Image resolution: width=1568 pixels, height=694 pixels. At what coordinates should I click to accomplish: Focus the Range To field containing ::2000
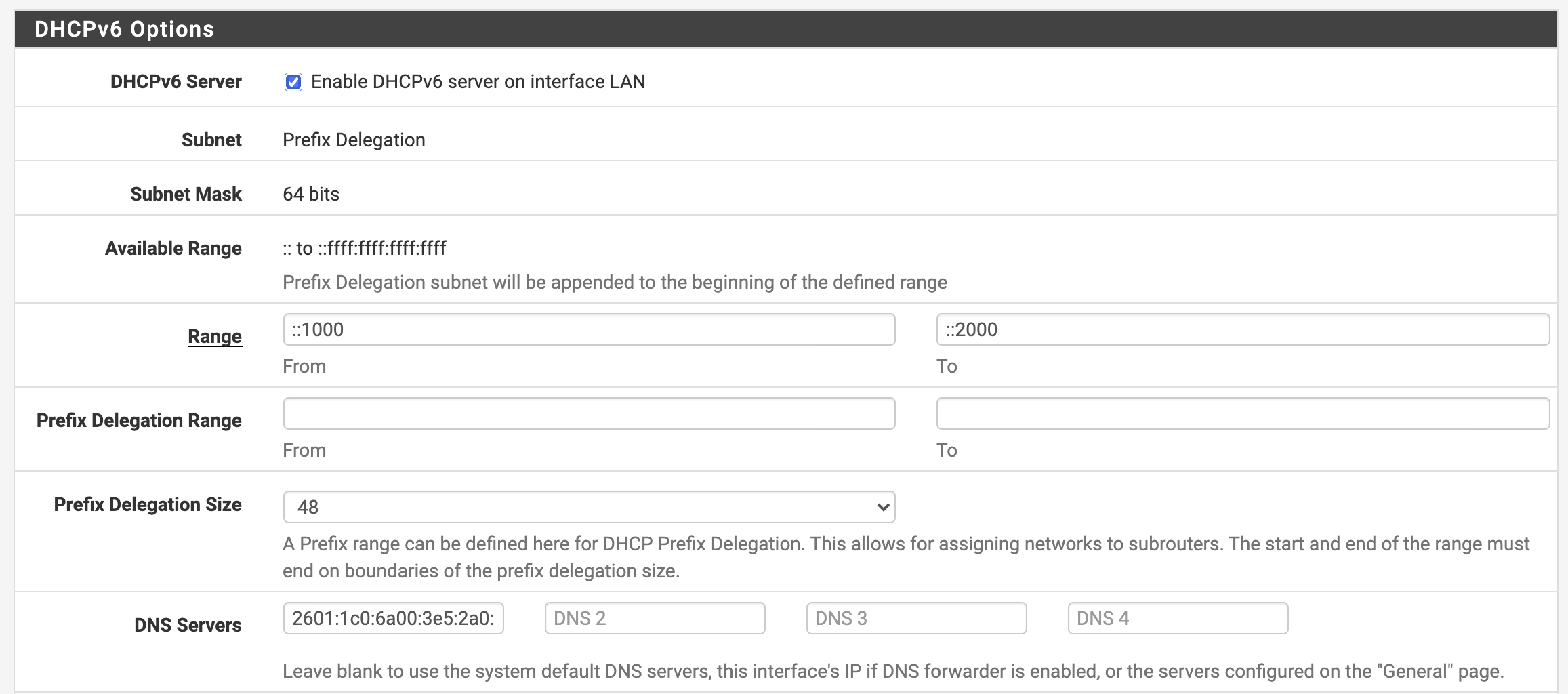(x=1242, y=329)
